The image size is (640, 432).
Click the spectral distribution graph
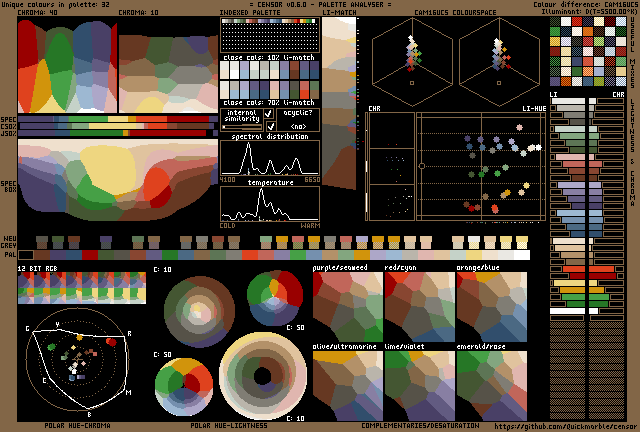click(x=270, y=158)
